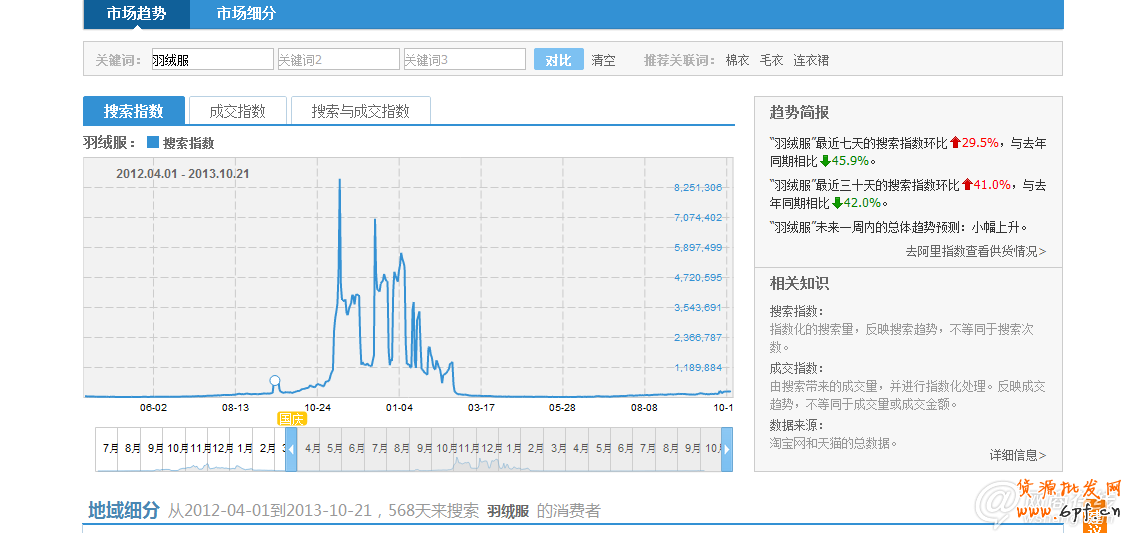The image size is (1131, 533).
Task: Click the recommended keyword 连衣裙
Action: 811,60
